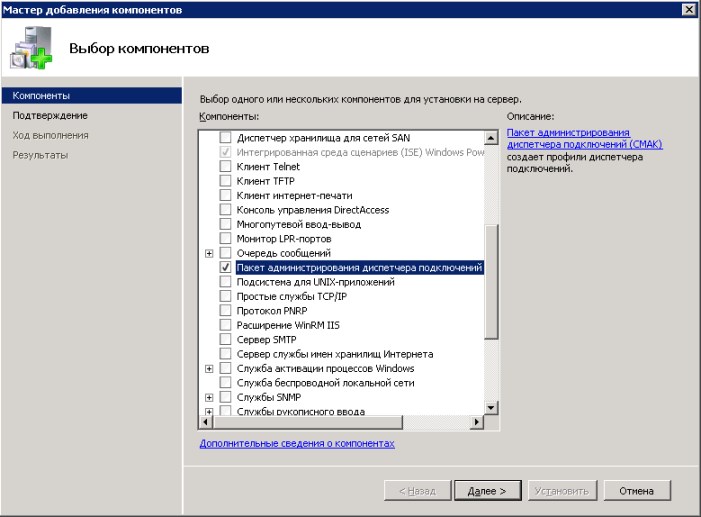Click the server wizard icon in header
The height and width of the screenshot is (517, 701).
[x=31, y=48]
